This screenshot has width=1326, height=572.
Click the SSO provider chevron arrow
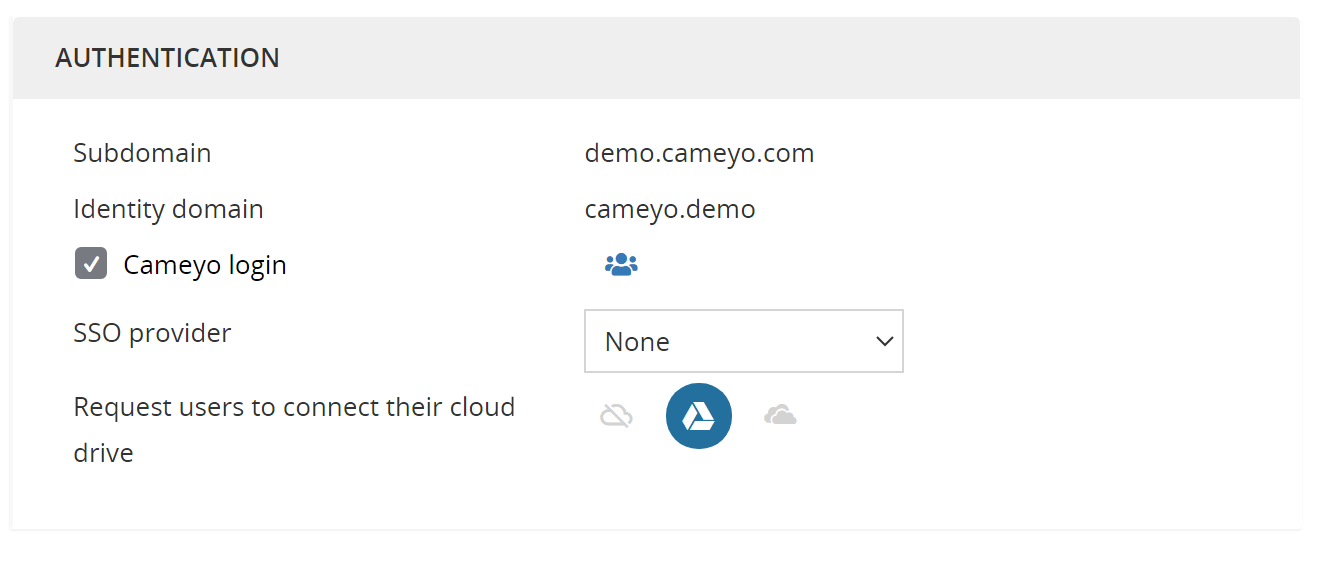[x=884, y=341]
